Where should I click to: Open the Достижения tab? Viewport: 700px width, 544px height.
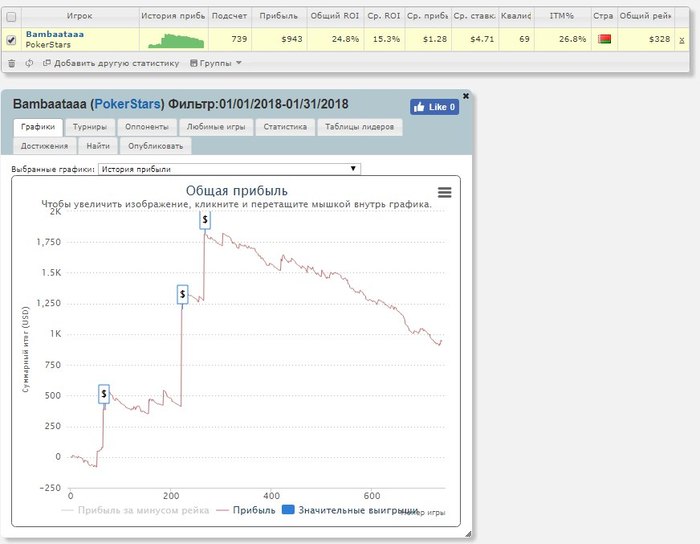pos(44,146)
